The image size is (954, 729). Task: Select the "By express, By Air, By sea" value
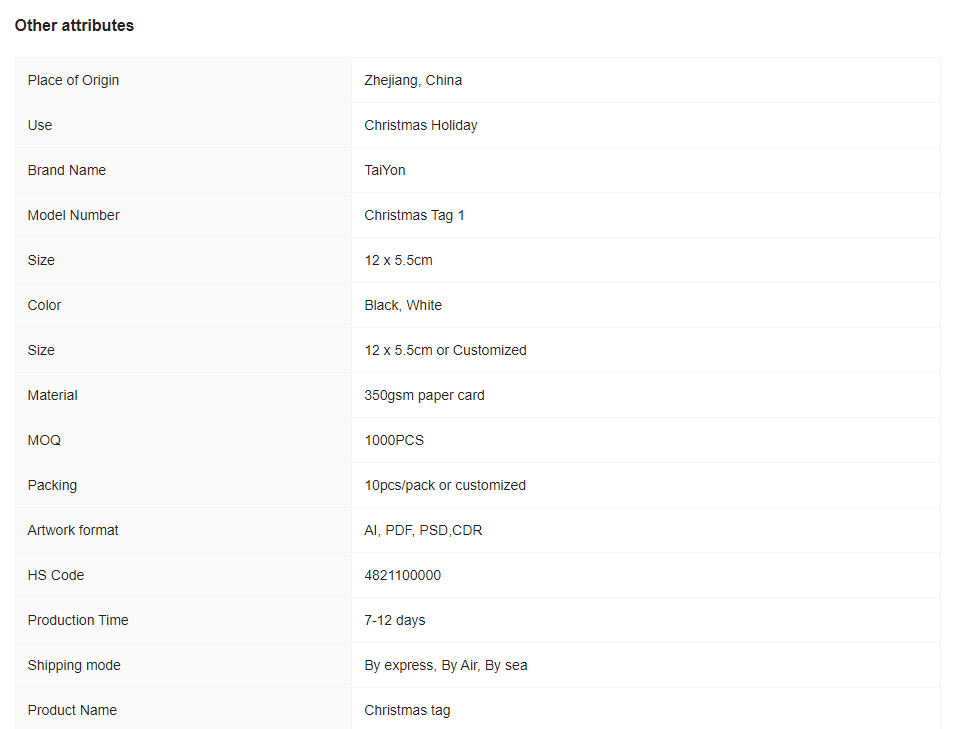click(446, 665)
